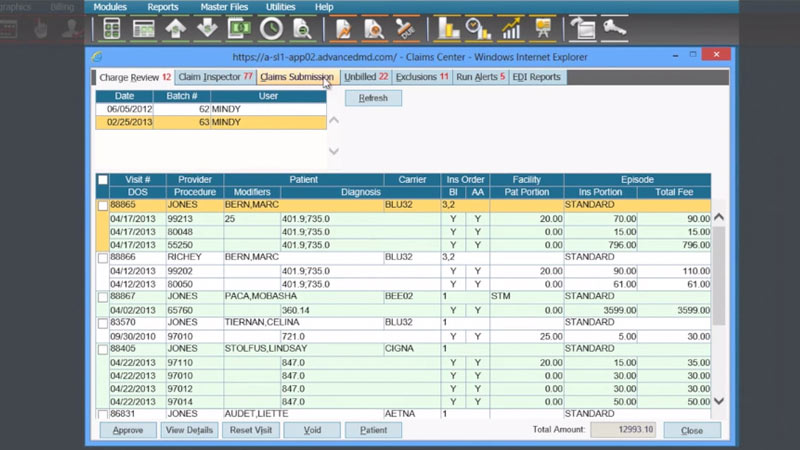Click the key icon in the toolbar
This screenshot has height=450, width=800.
614,29
